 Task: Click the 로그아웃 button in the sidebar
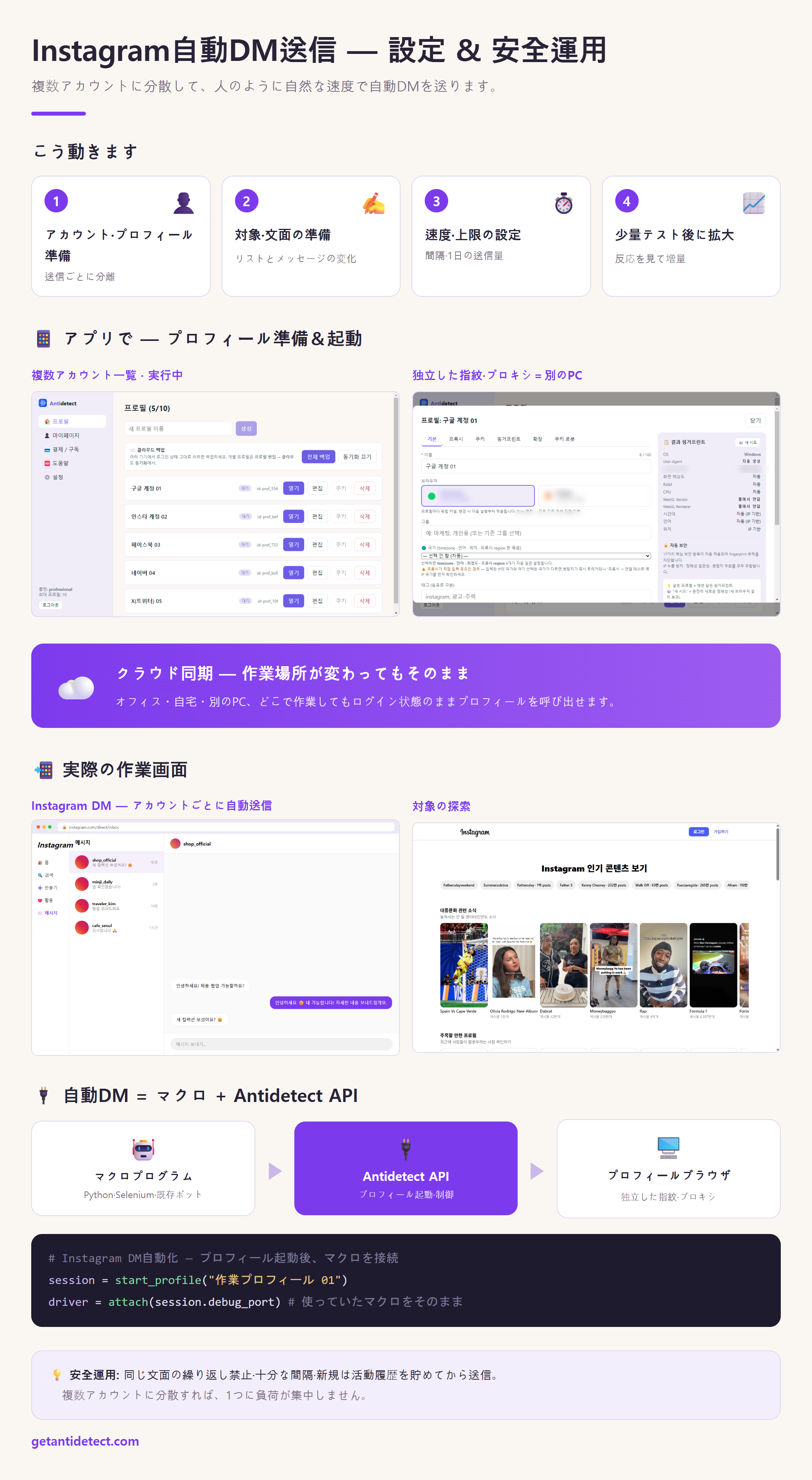pyautogui.click(x=50, y=604)
